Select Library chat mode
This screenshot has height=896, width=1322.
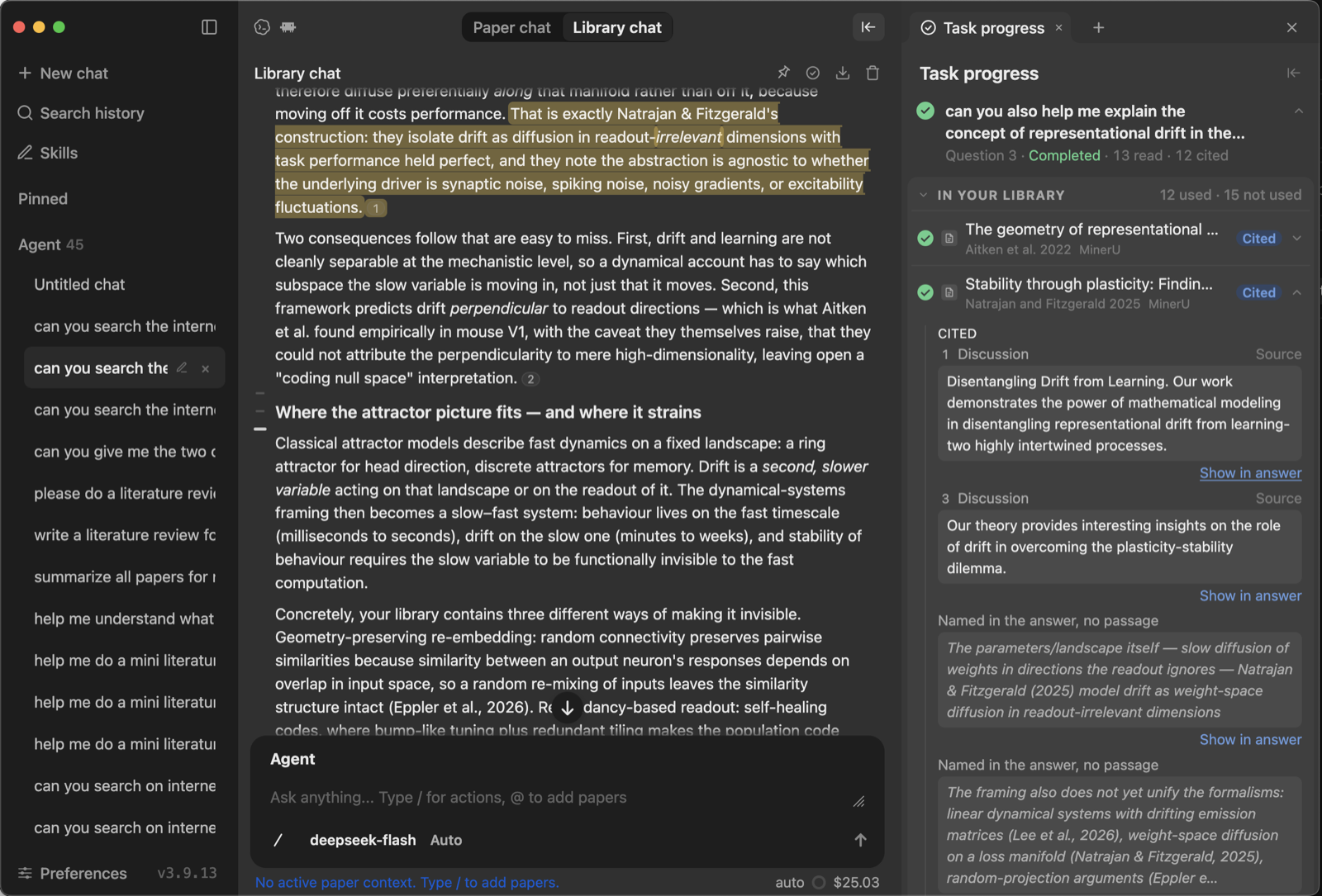[x=617, y=27]
